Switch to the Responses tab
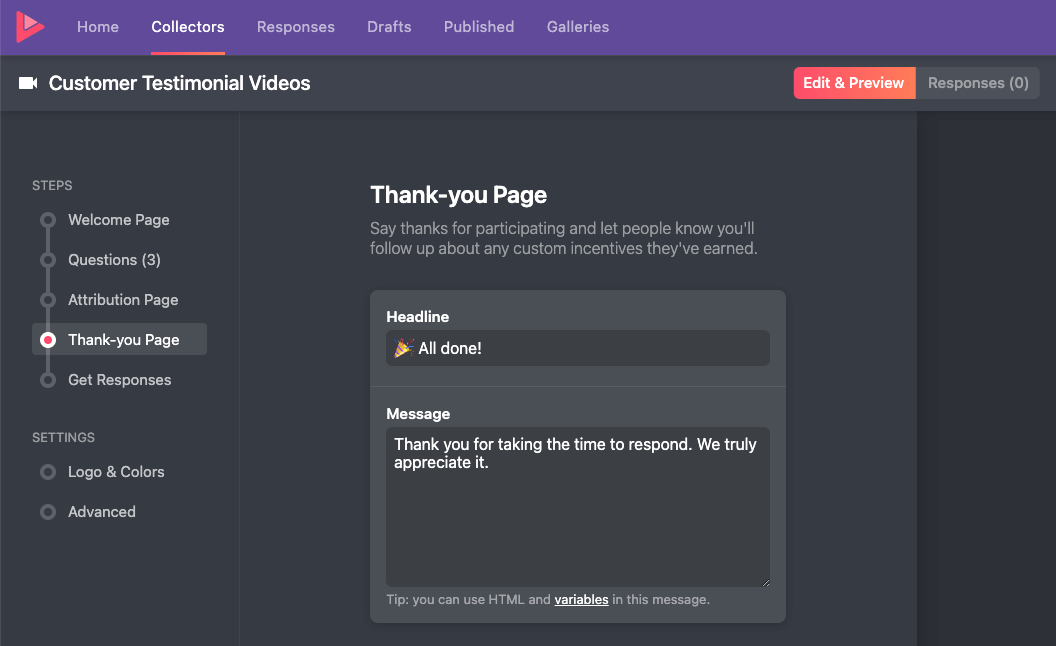The height and width of the screenshot is (646, 1056). (295, 27)
